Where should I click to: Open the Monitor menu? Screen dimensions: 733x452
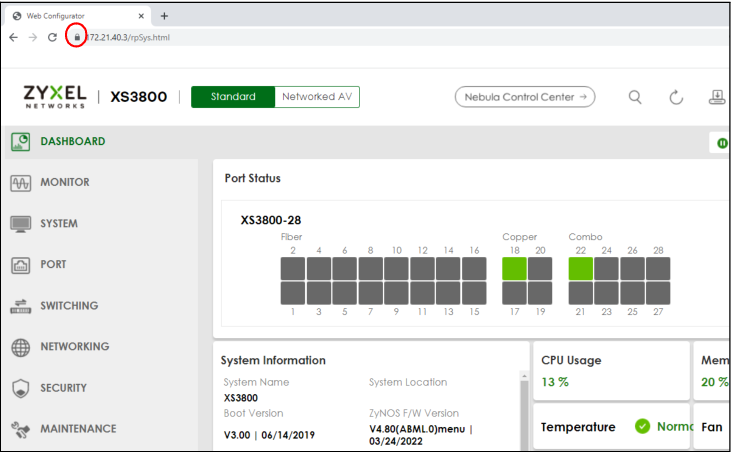click(65, 182)
